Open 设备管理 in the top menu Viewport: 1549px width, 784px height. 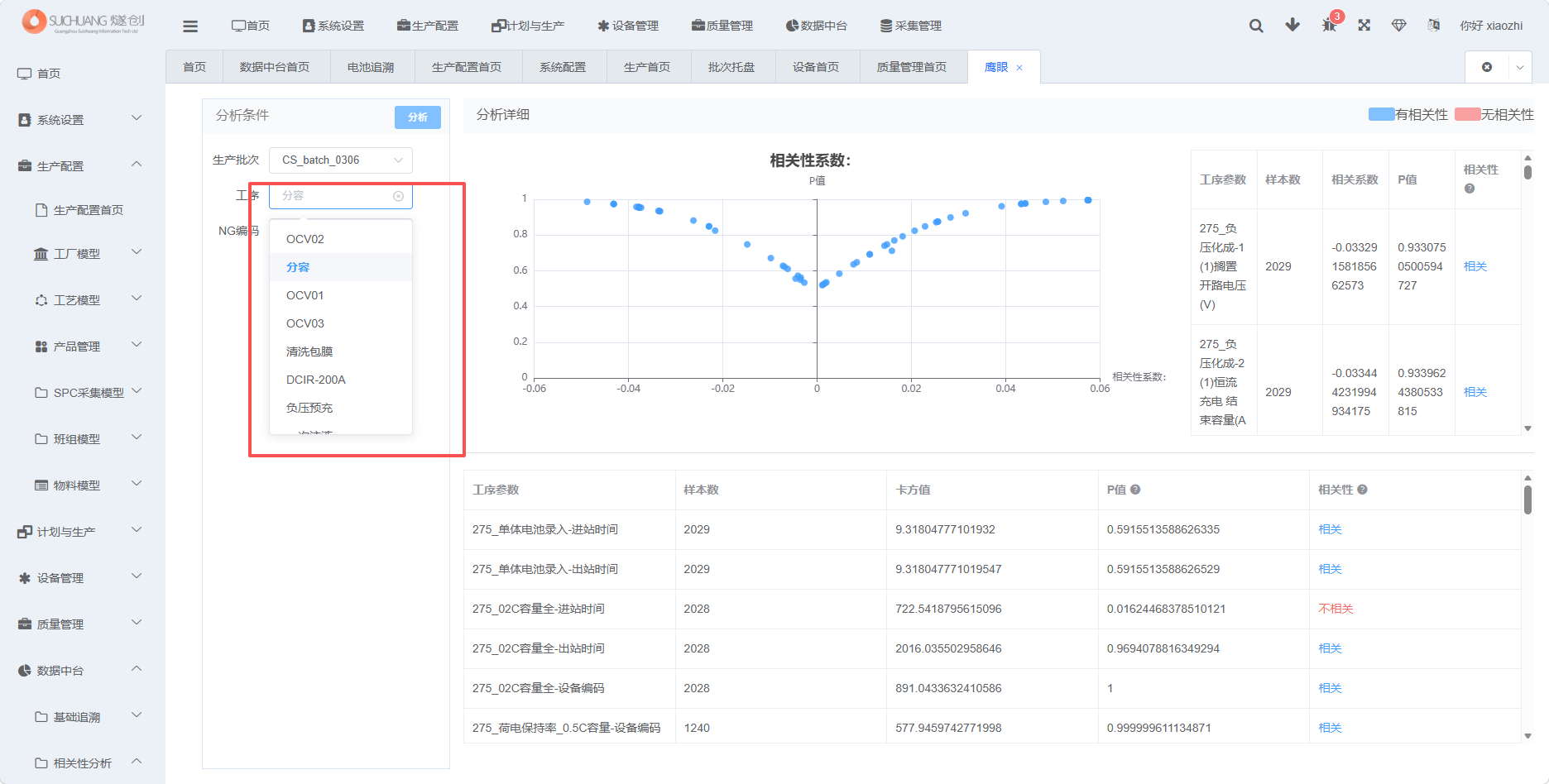[628, 26]
